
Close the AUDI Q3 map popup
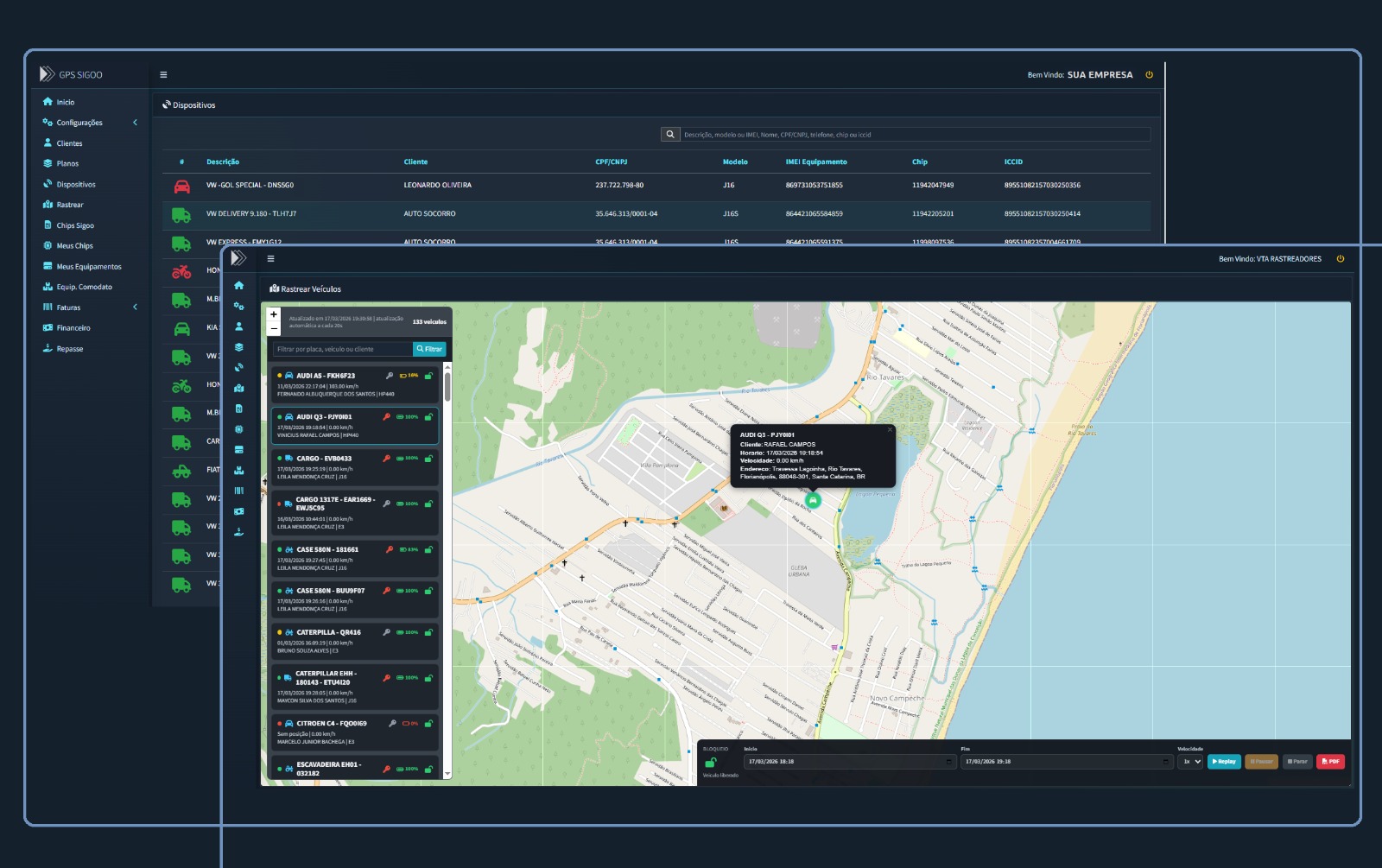[890, 429]
